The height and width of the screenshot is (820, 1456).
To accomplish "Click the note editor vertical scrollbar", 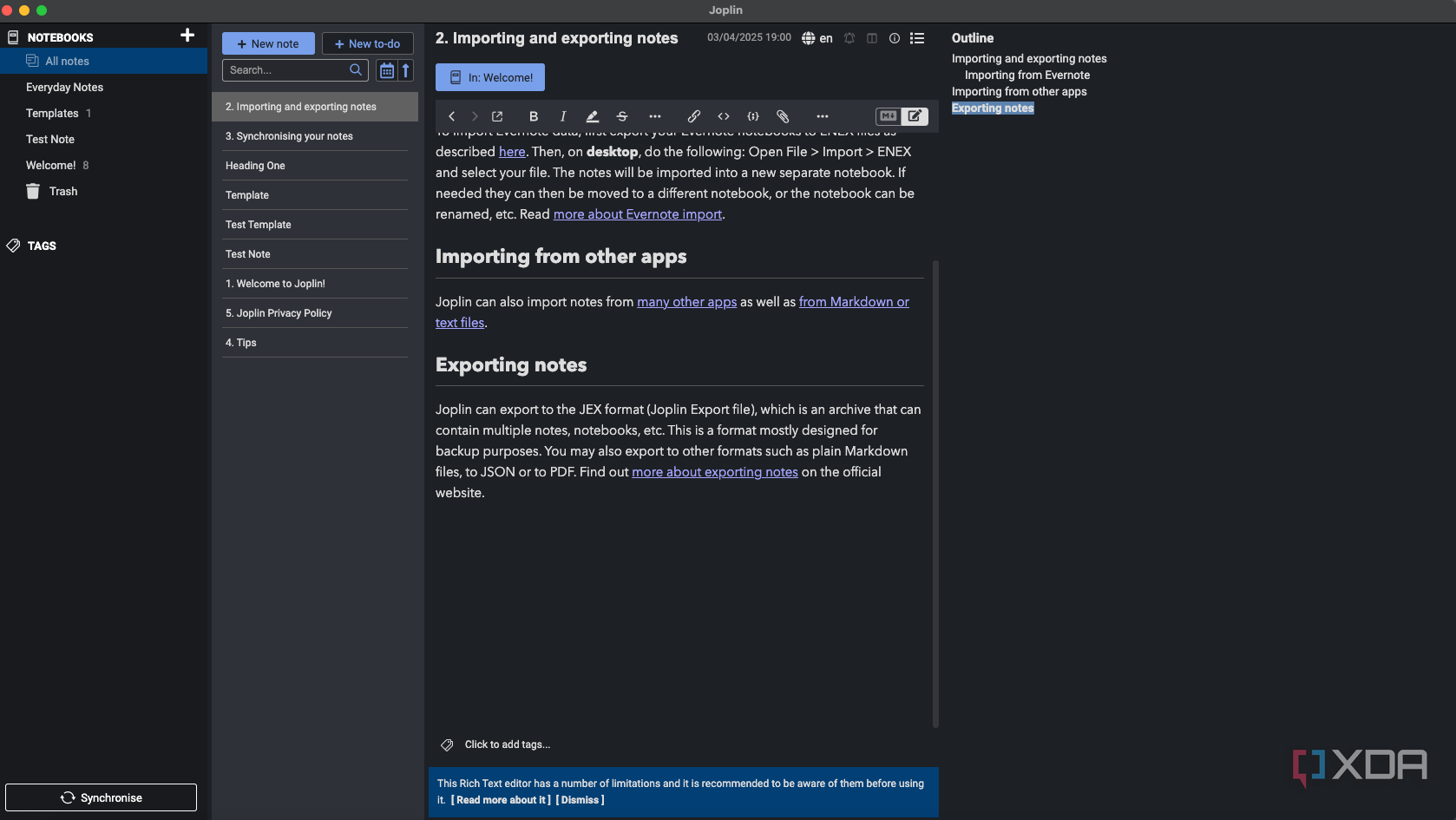I will [x=935, y=493].
